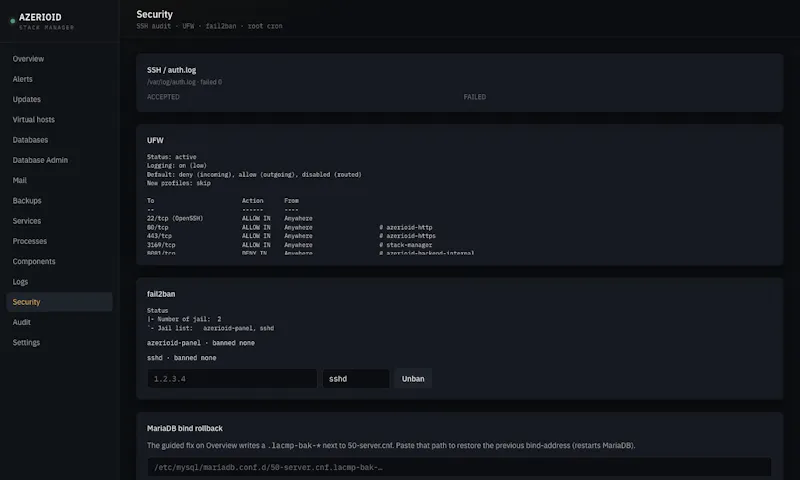The image size is (800, 480).
Task: Click the green status dot beside AZERIOID logo
Action: 13,21
